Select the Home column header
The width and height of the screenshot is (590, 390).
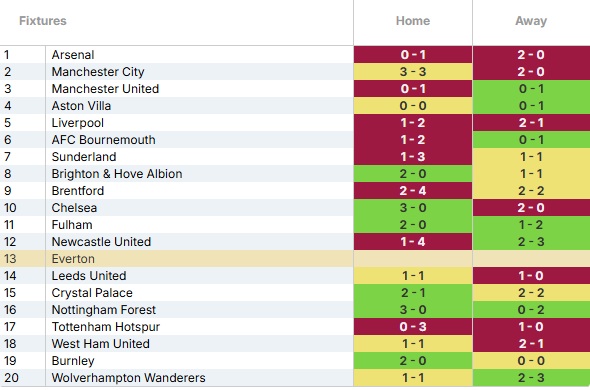[413, 21]
